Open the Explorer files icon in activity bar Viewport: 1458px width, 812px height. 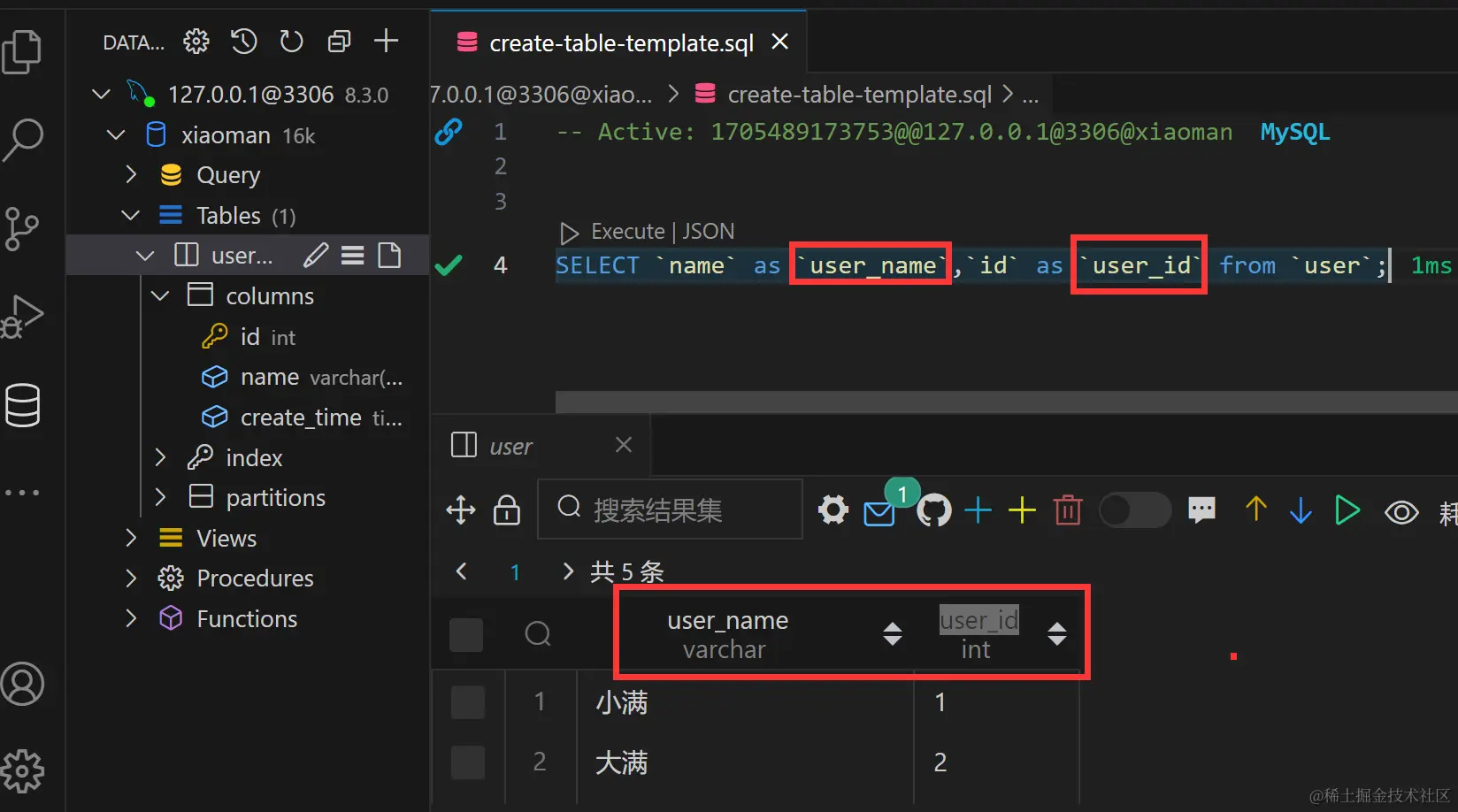[22, 51]
